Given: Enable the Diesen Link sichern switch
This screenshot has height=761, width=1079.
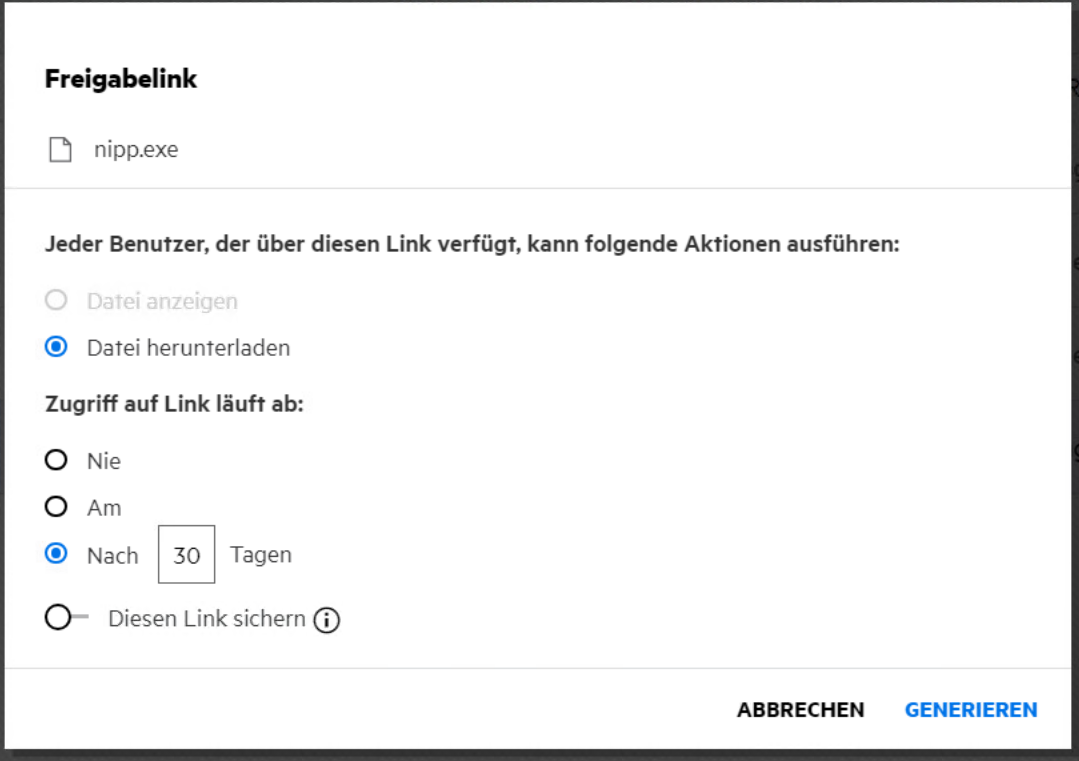Looking at the screenshot, I should 66,619.
